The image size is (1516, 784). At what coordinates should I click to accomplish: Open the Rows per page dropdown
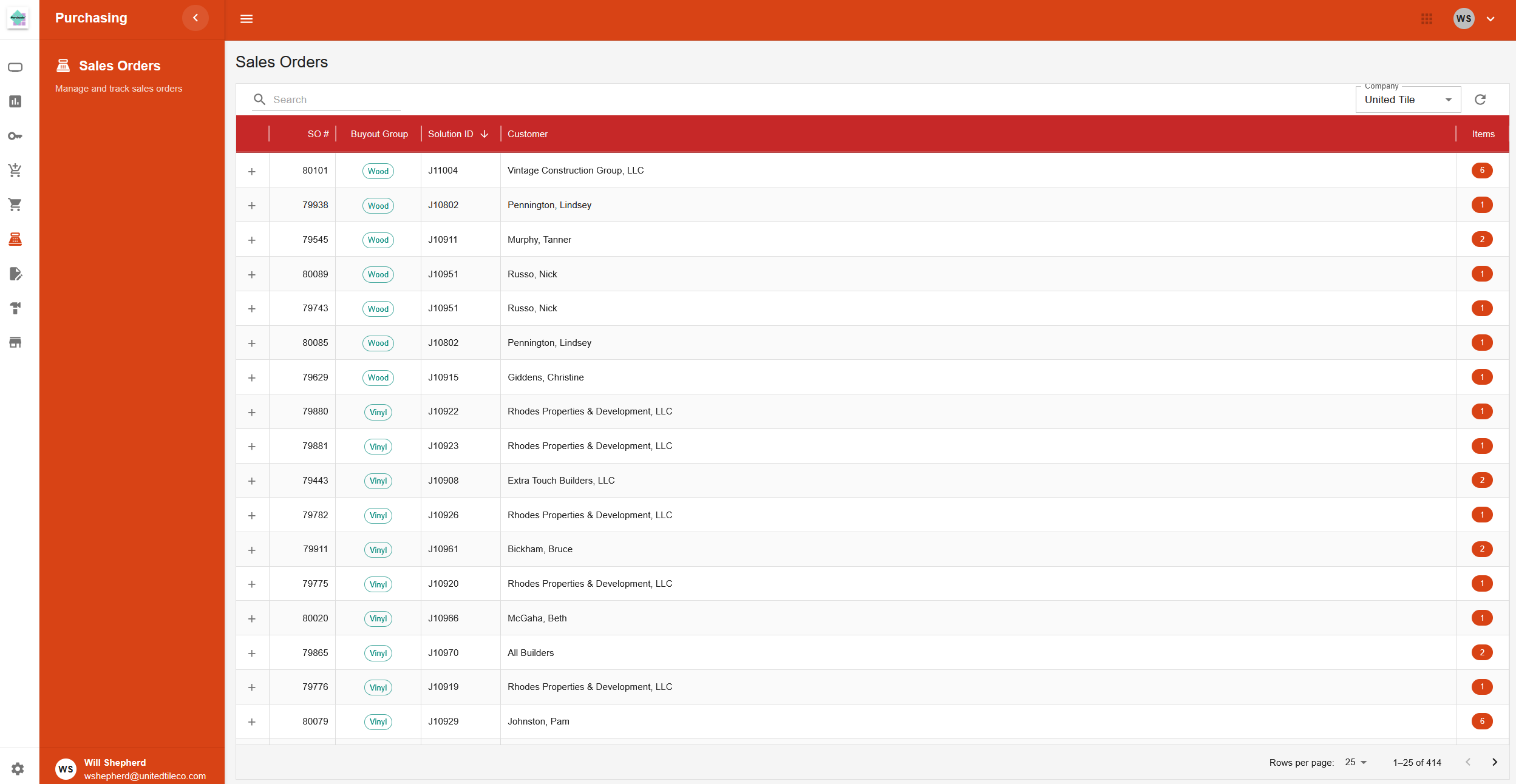tap(1355, 762)
